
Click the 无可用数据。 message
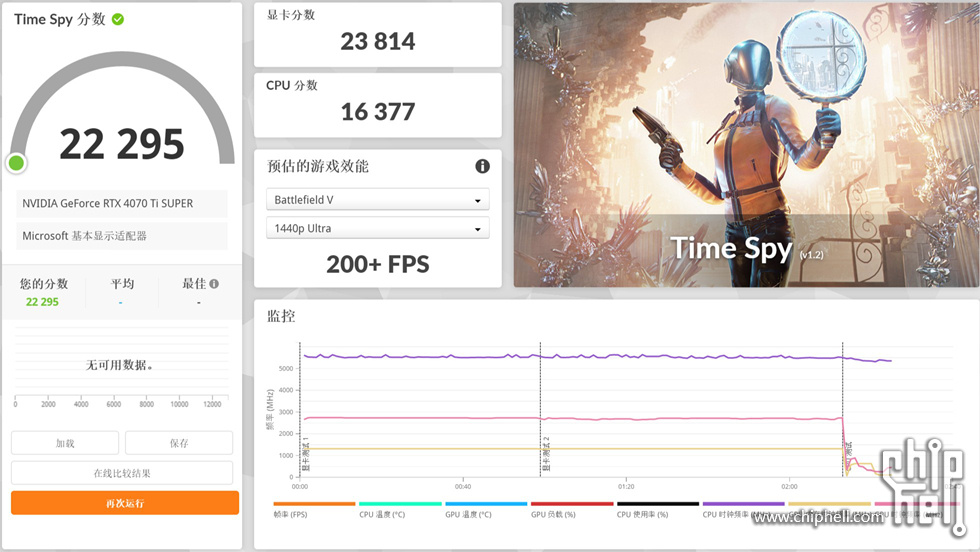(119, 365)
